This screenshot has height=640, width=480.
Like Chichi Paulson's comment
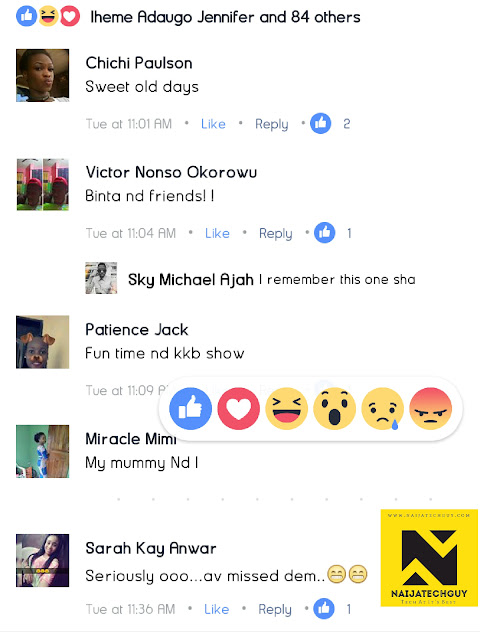coord(213,124)
